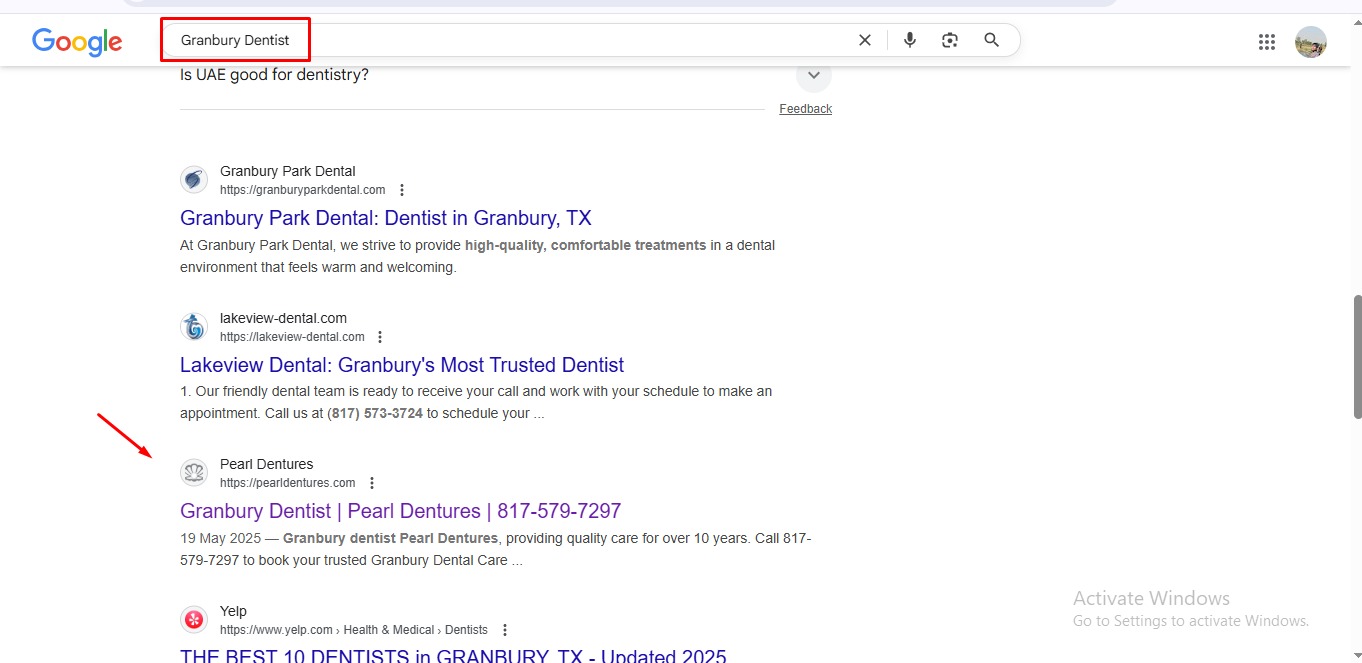Open more options for Yelp result
This screenshot has width=1362, height=663.
coord(505,630)
